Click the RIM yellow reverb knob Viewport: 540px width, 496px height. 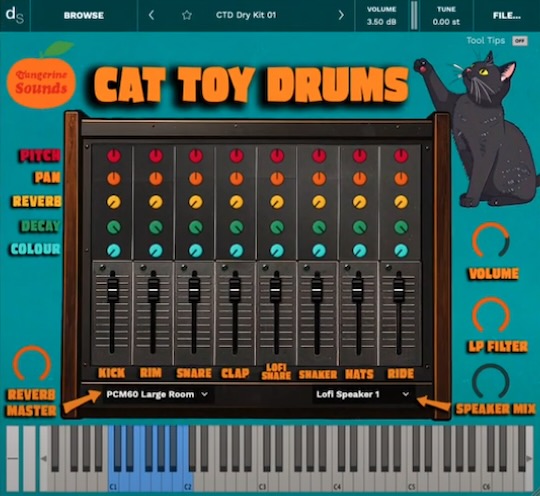pos(156,202)
